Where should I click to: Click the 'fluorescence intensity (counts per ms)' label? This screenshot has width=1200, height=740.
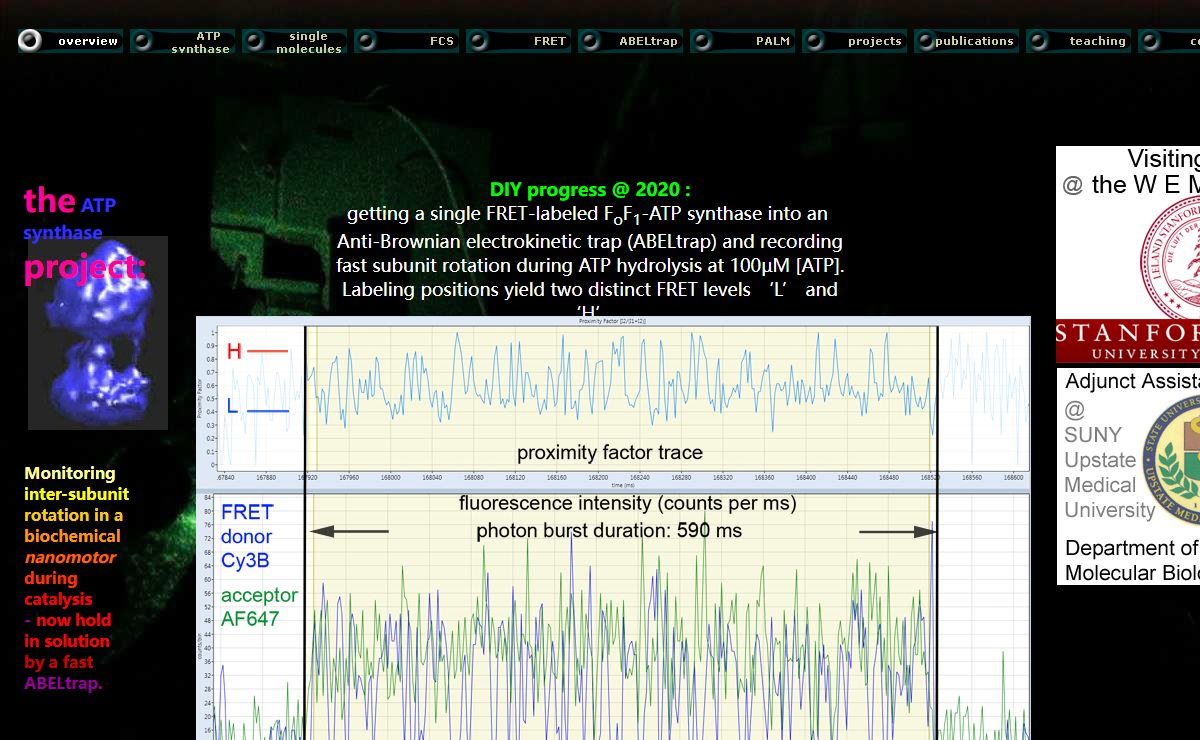click(x=628, y=504)
